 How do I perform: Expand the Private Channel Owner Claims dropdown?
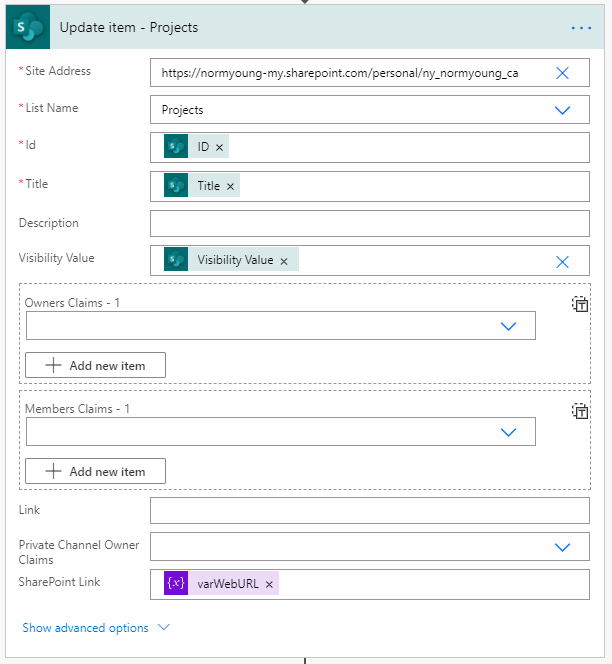(x=562, y=547)
